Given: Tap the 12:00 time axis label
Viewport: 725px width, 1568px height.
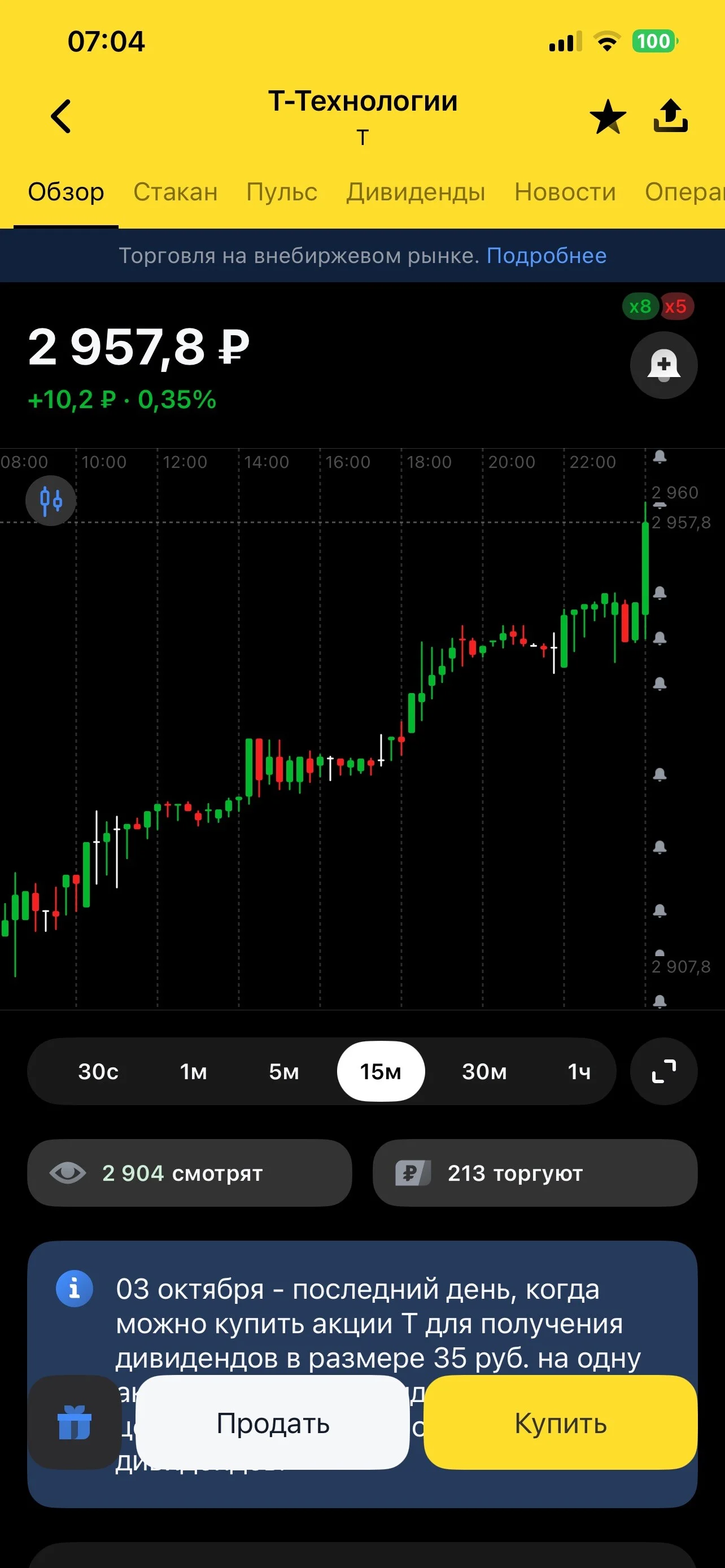Looking at the screenshot, I should click(x=185, y=462).
